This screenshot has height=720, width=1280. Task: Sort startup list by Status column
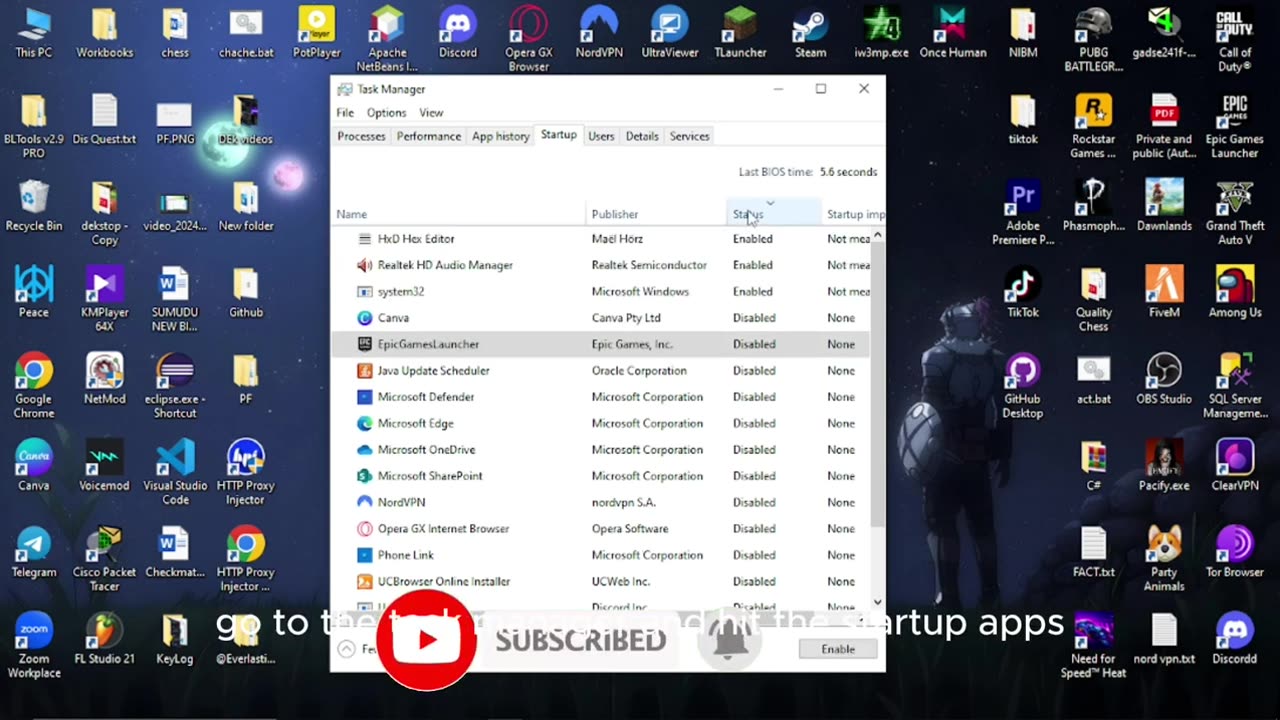pyautogui.click(x=774, y=212)
